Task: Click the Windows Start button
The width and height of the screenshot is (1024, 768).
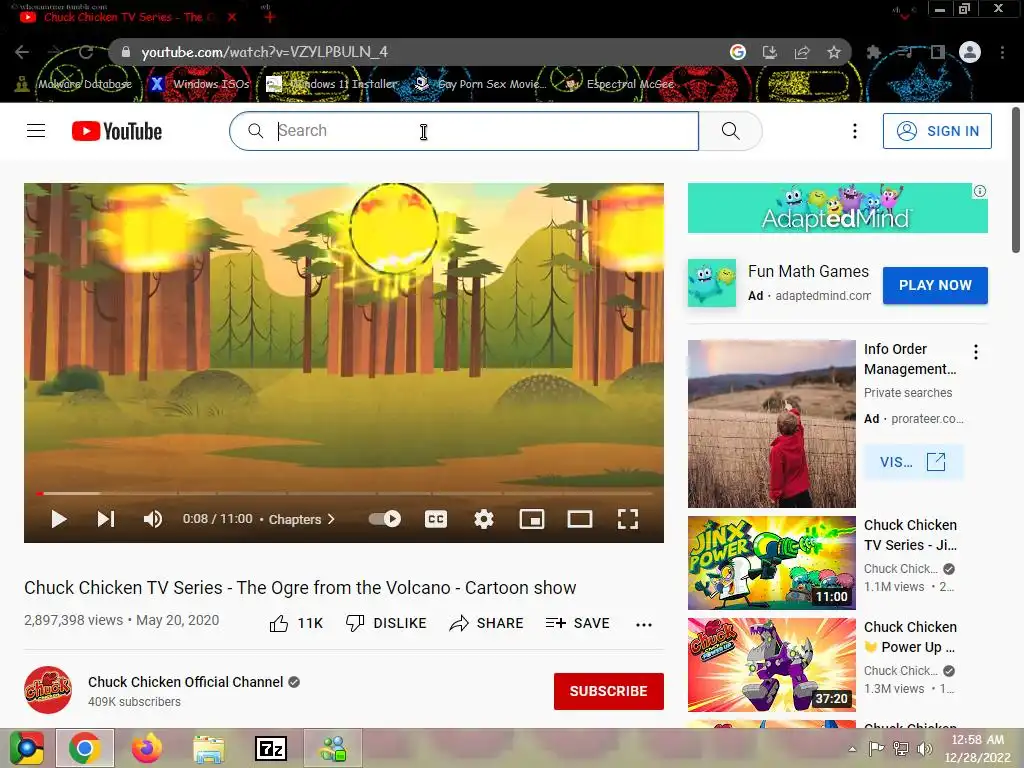Action: pyautogui.click(x=27, y=748)
